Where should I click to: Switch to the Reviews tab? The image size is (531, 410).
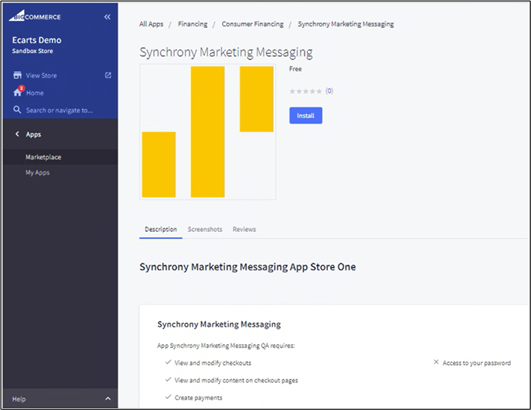[x=244, y=230]
